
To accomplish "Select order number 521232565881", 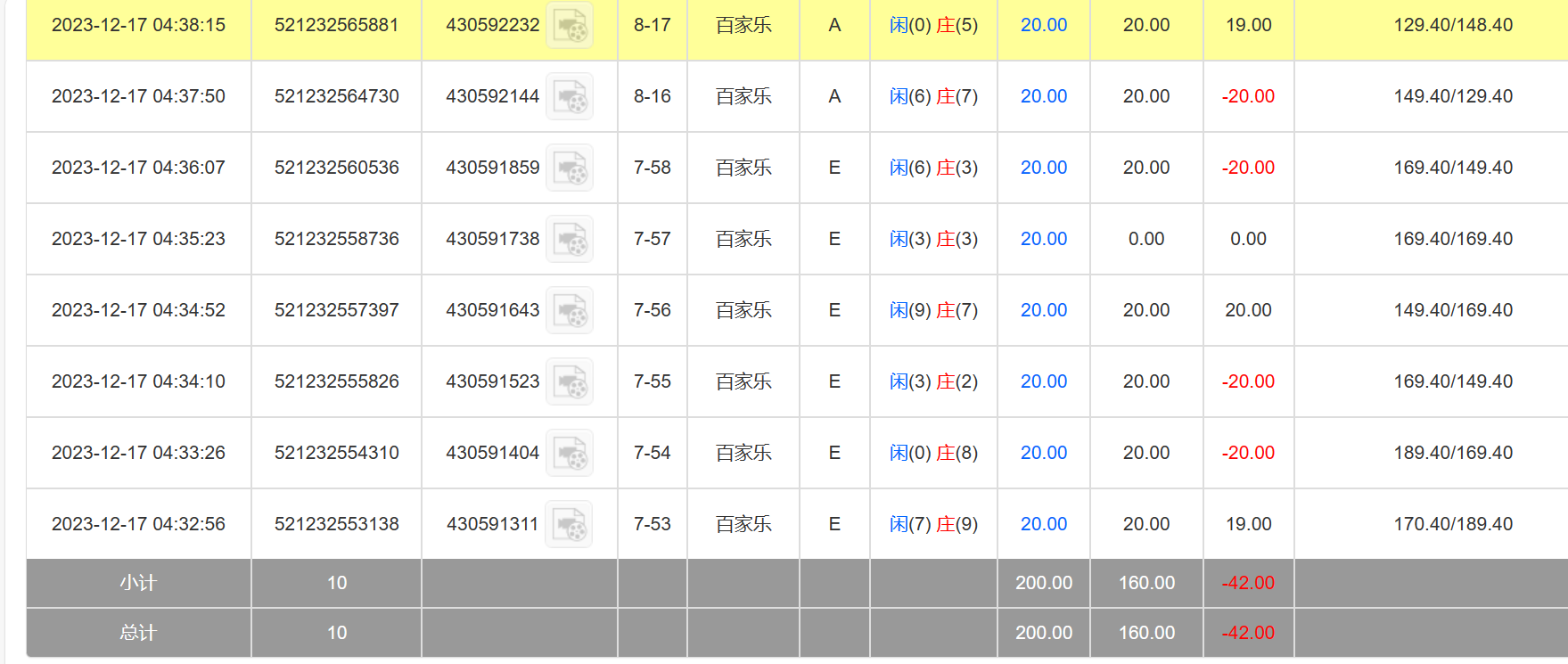I will pyautogui.click(x=337, y=25).
